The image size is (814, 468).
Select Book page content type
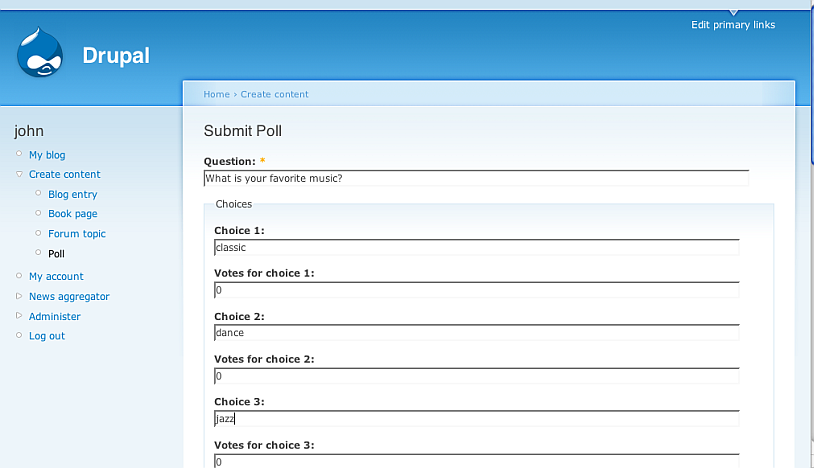(72, 214)
